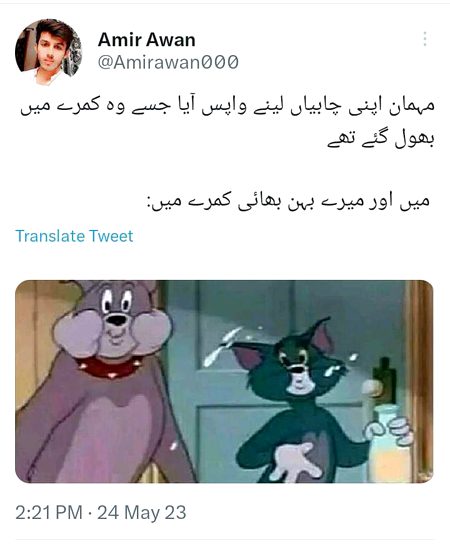Open Amir Awan's profile picture
450x544 pixels.
(48, 52)
